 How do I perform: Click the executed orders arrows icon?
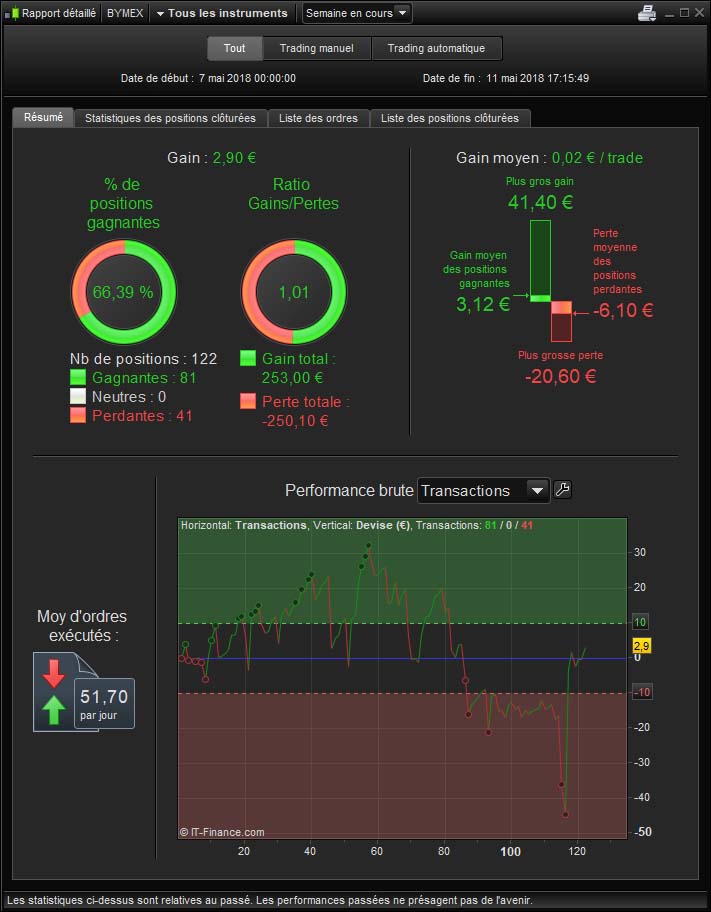(x=54, y=692)
